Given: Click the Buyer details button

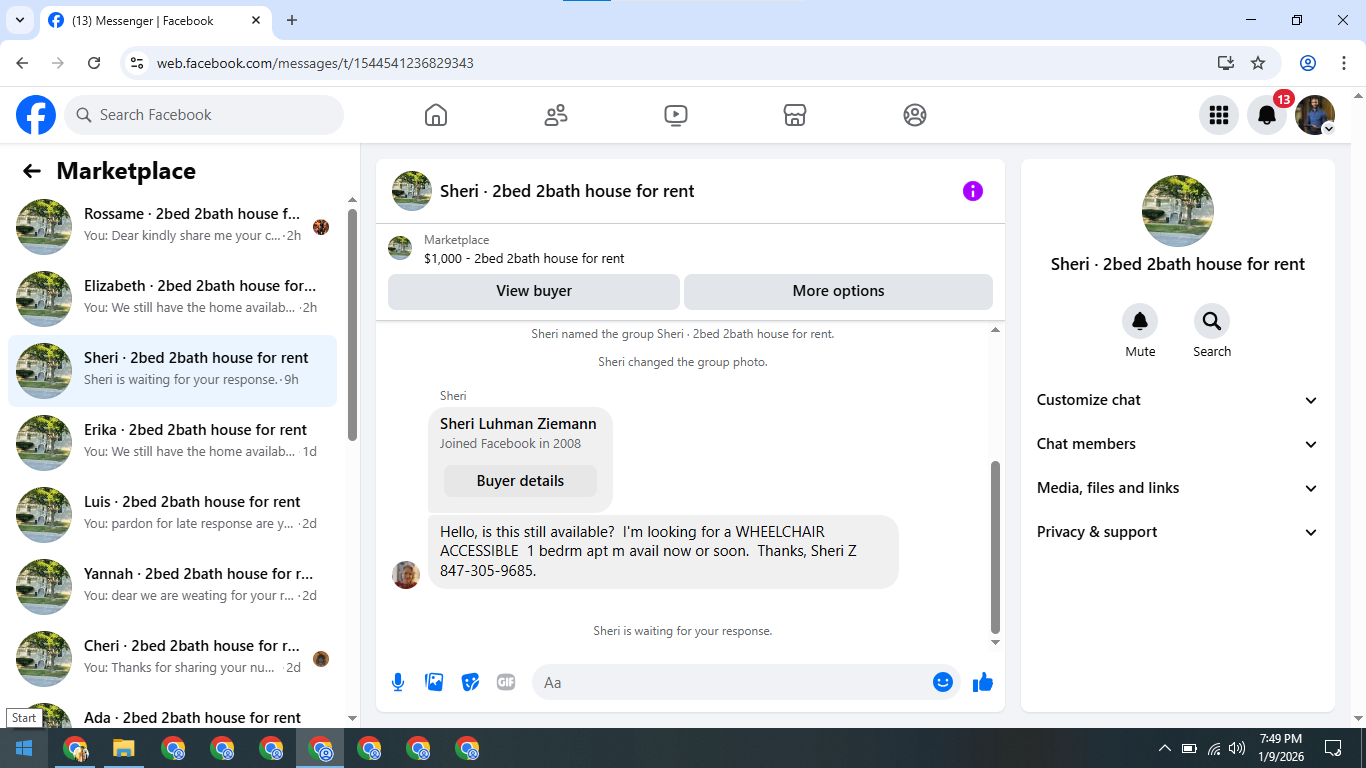Looking at the screenshot, I should tap(520, 481).
